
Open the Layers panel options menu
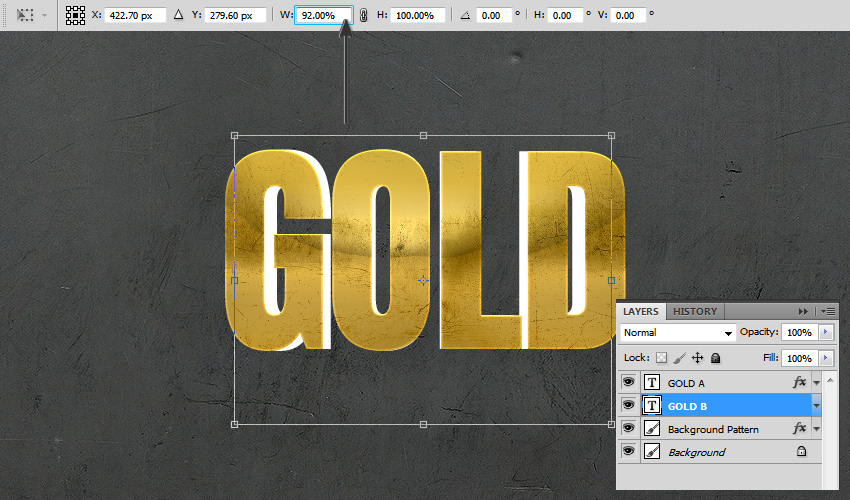point(828,311)
